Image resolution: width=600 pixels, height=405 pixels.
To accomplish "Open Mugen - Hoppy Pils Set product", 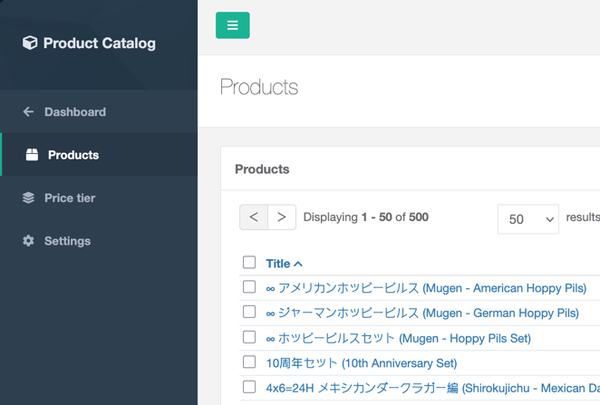I will (x=398, y=338).
